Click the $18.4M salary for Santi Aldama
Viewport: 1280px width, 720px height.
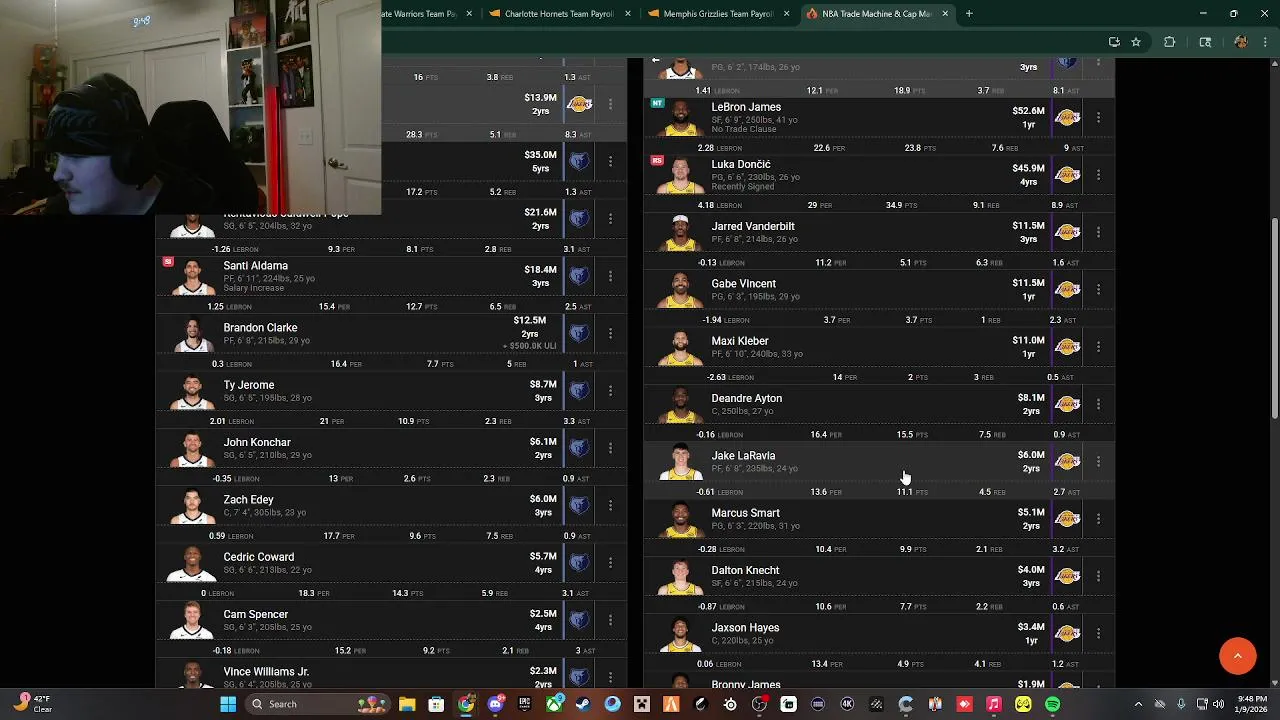click(540, 270)
